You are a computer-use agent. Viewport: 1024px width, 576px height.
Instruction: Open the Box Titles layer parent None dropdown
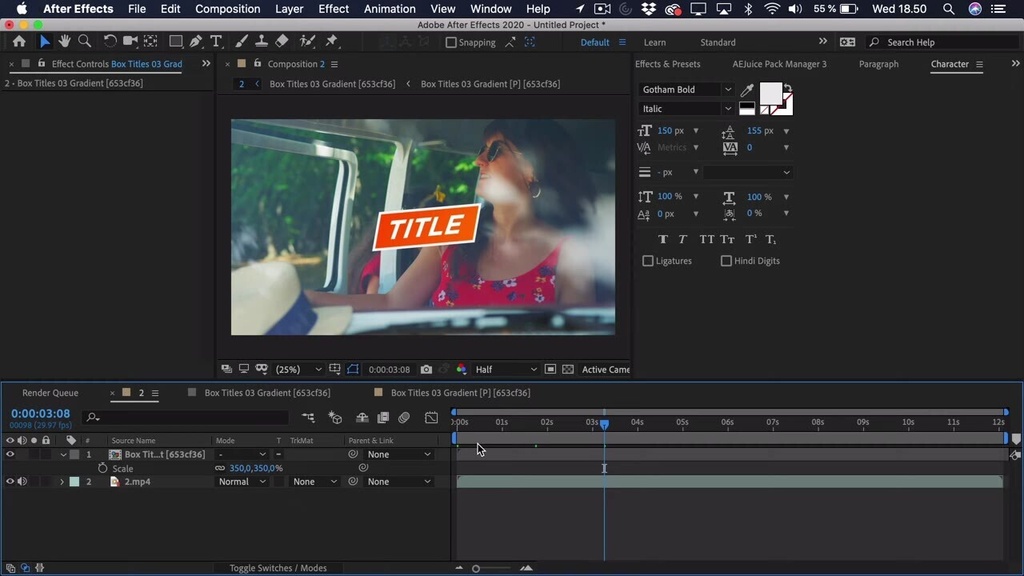tap(399, 454)
